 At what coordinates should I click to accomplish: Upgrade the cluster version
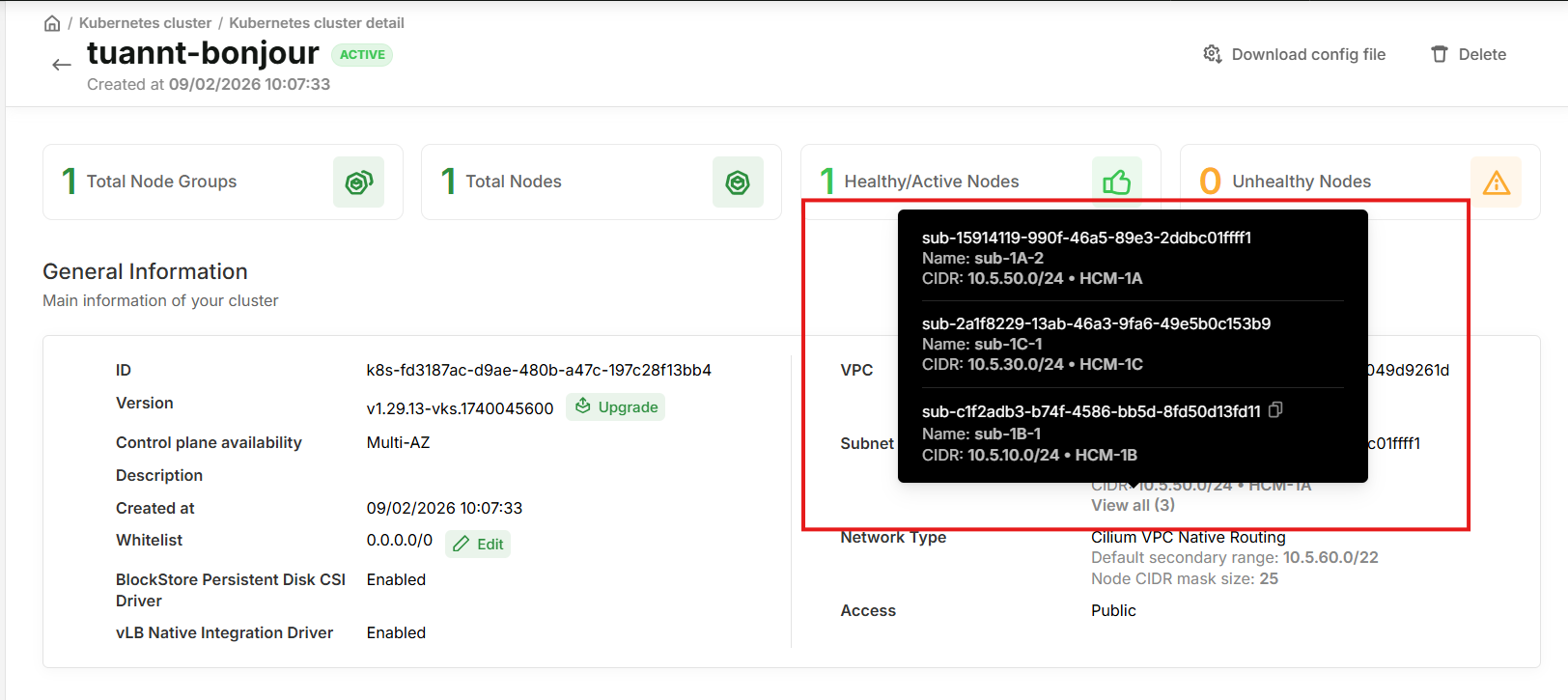click(616, 407)
